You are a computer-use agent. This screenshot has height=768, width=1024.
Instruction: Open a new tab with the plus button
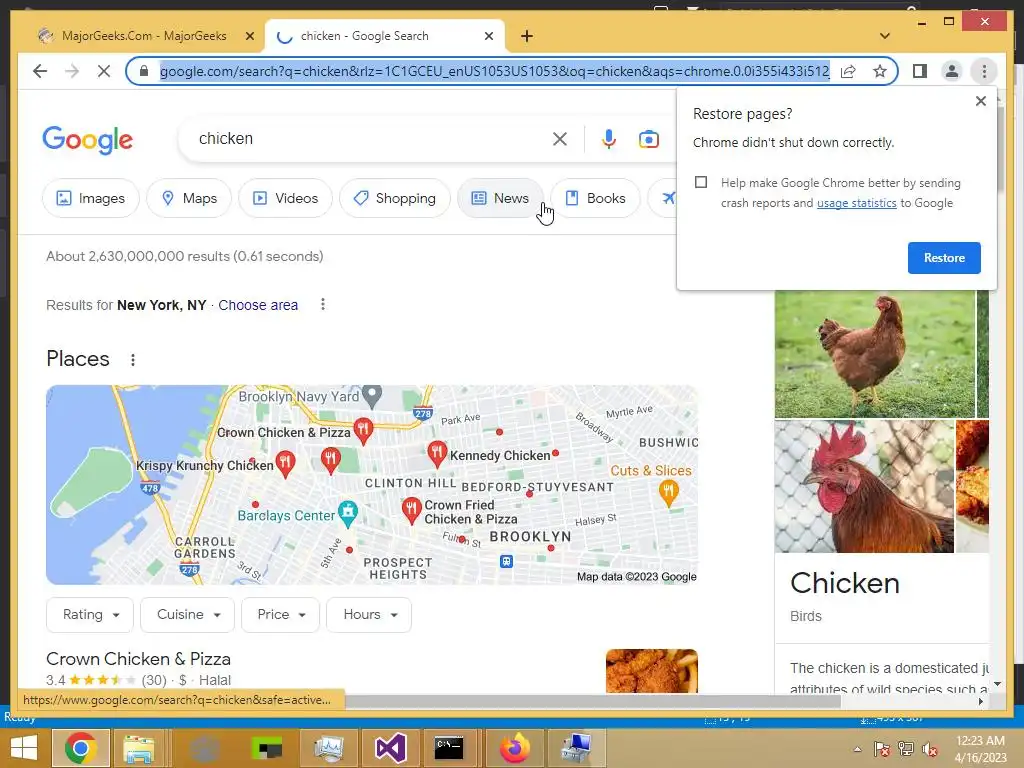click(x=527, y=36)
